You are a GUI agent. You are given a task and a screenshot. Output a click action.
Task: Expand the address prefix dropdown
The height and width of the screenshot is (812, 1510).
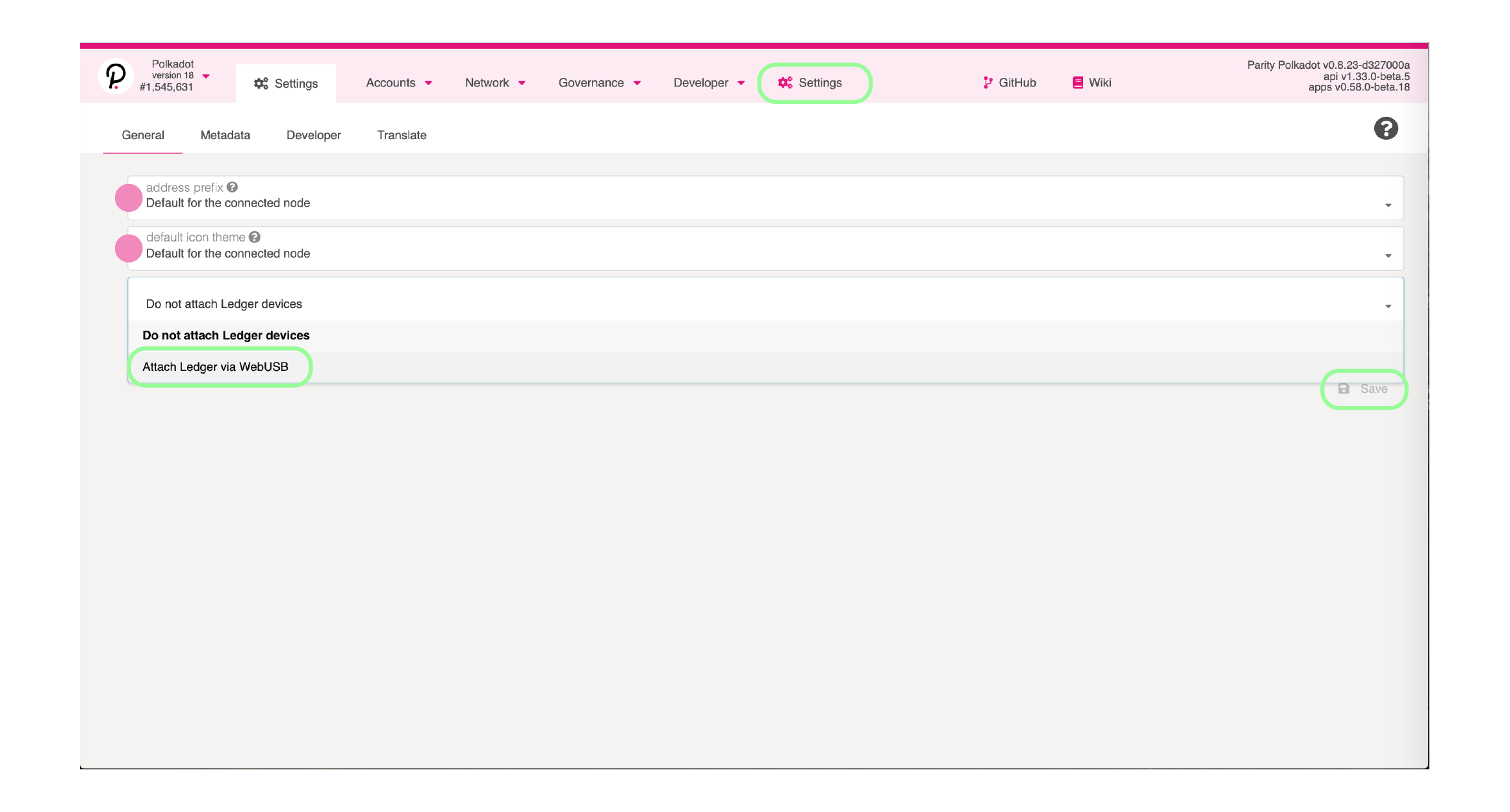pyautogui.click(x=765, y=197)
